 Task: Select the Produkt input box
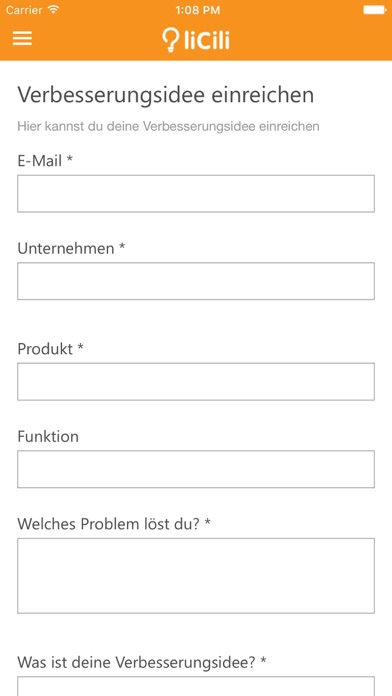pyautogui.click(x=196, y=382)
